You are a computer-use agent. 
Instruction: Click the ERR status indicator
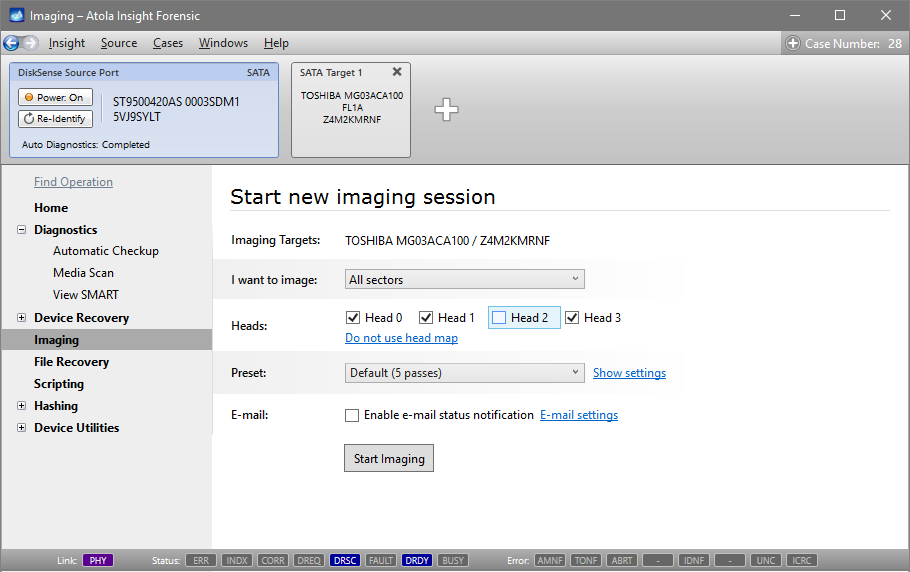point(201,560)
